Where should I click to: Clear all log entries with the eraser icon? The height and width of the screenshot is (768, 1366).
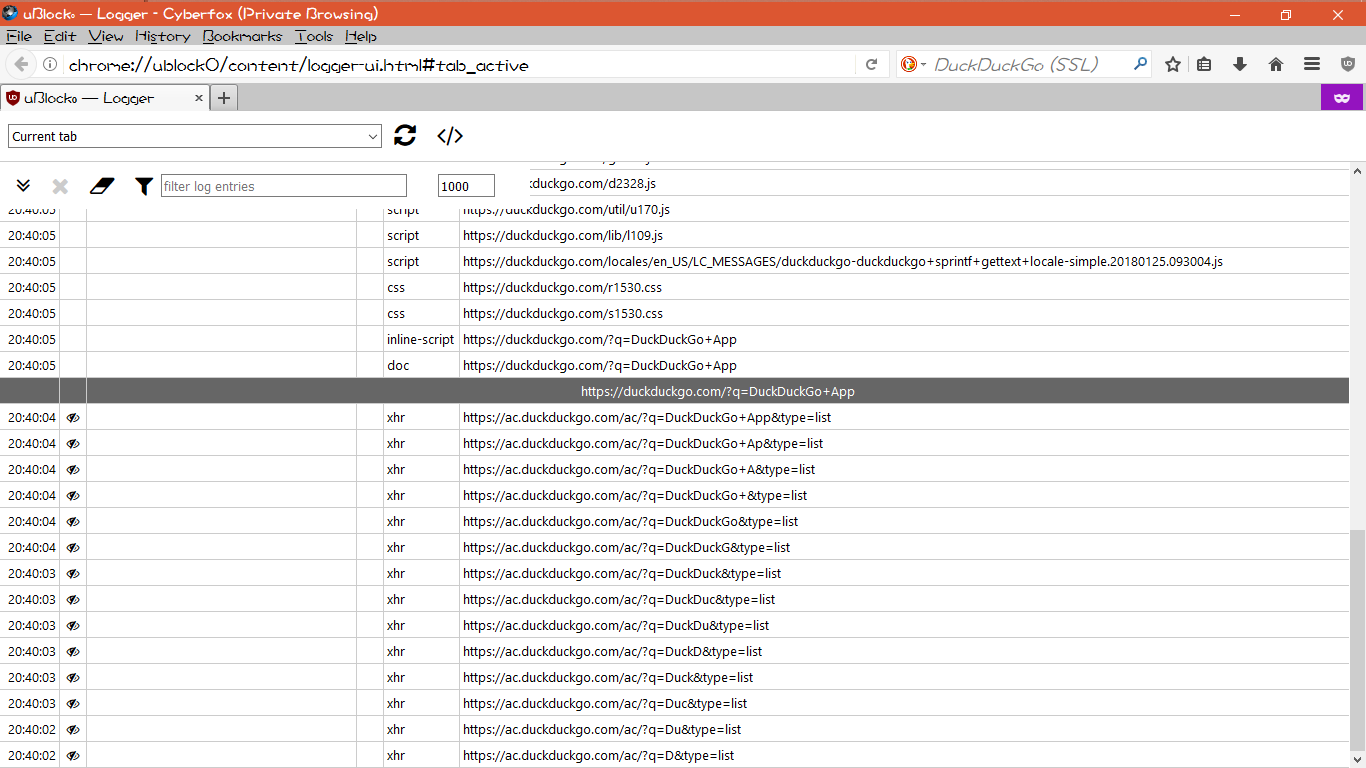point(101,185)
